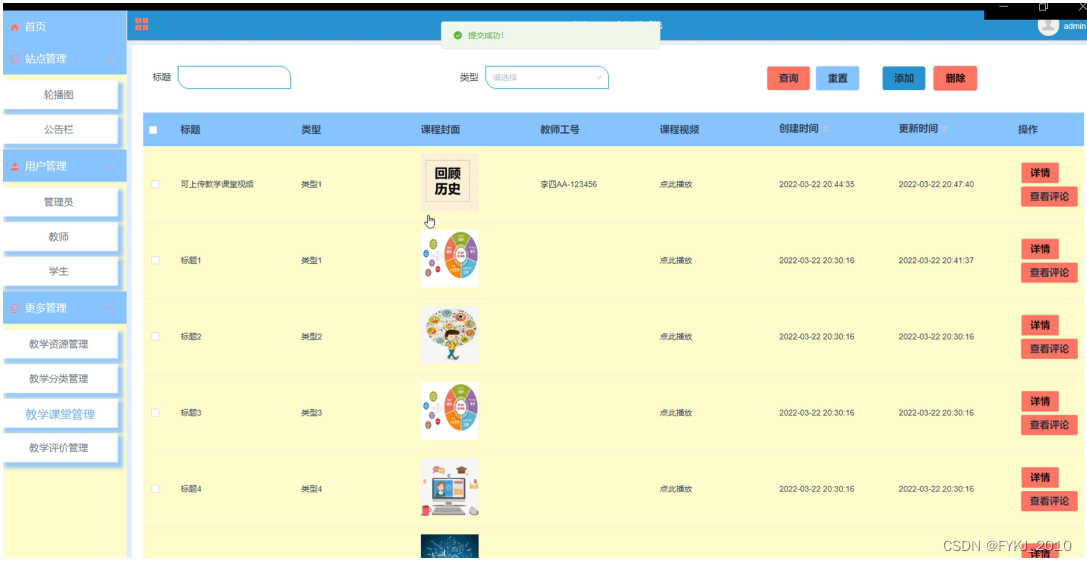The height and width of the screenshot is (562, 1087).
Task: Open 学生 menu item
Action: [59, 272]
